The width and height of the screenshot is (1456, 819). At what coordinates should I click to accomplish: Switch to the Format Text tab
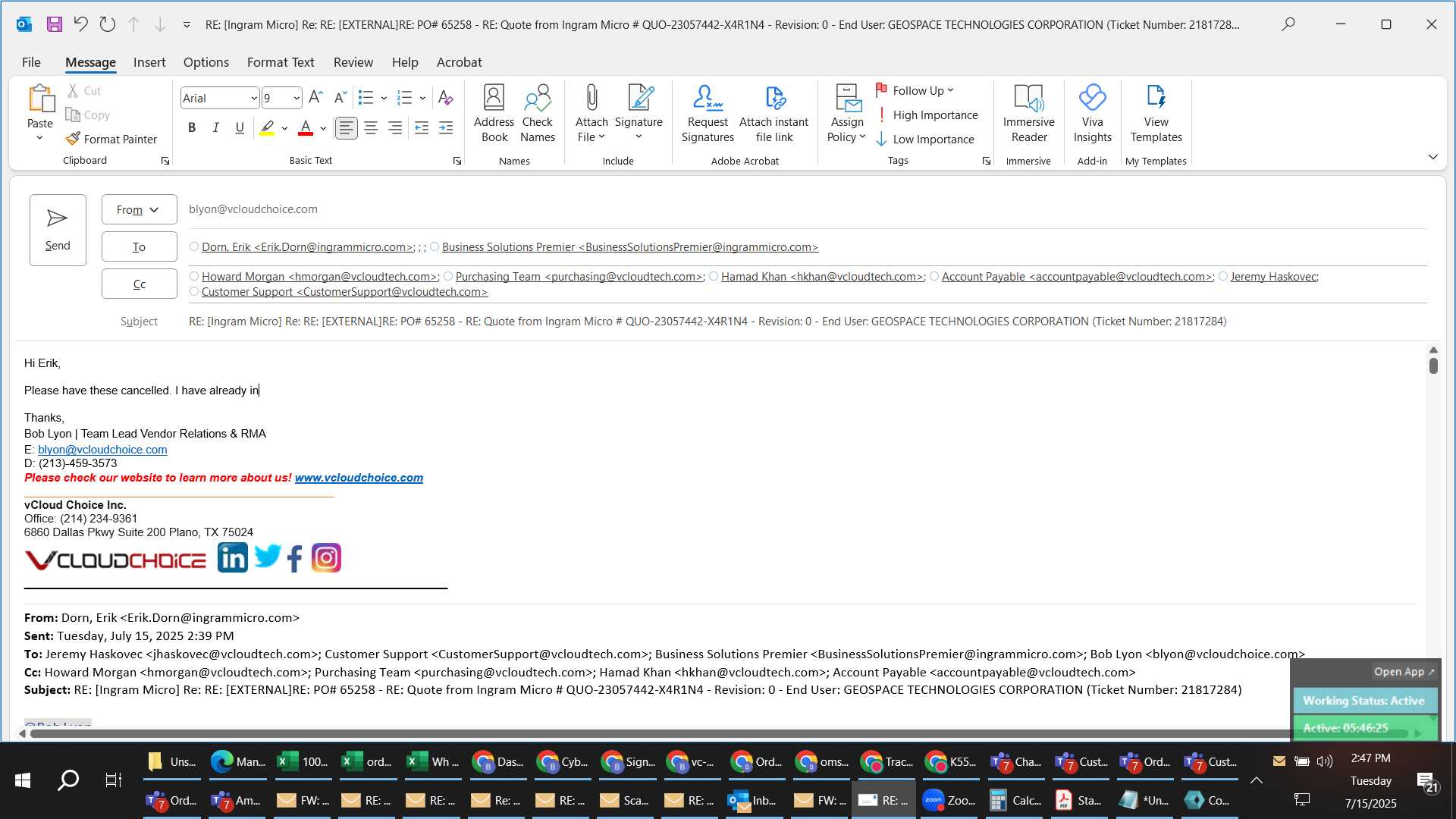point(281,62)
